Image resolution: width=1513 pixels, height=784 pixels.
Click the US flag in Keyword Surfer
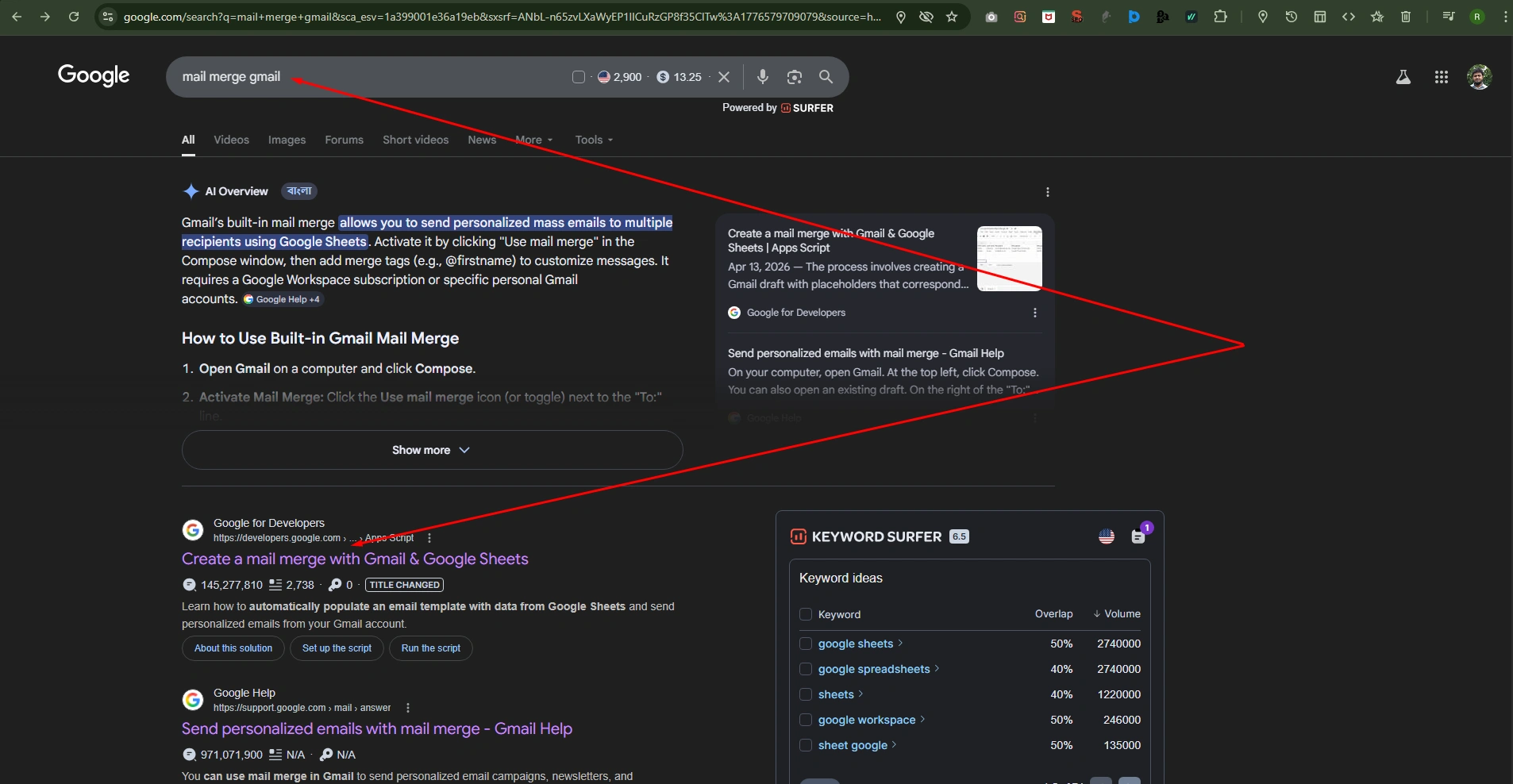click(1107, 536)
